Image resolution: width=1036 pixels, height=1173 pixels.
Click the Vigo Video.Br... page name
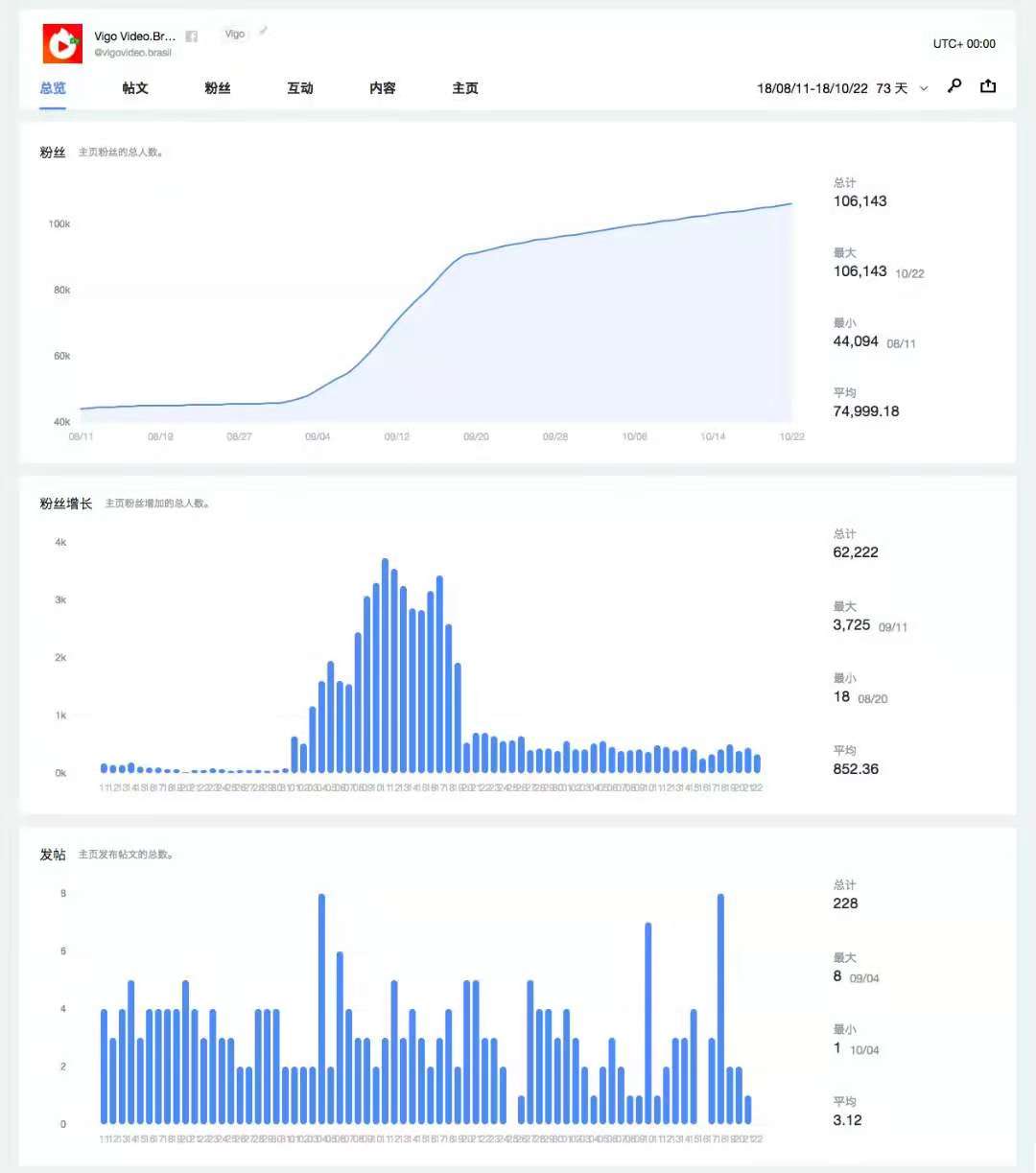click(x=134, y=36)
